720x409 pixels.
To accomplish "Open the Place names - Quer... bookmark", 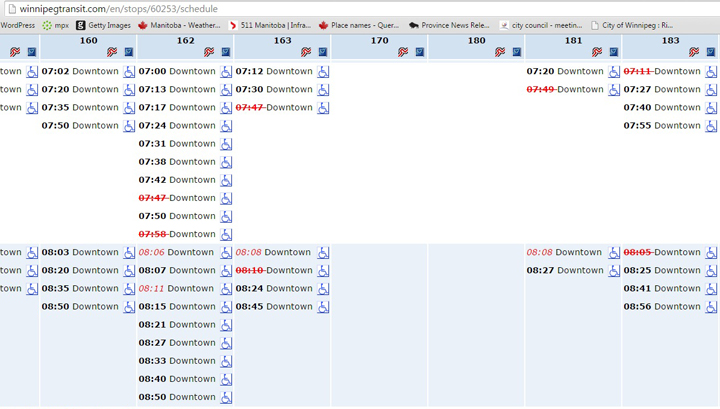I will click(359, 25).
